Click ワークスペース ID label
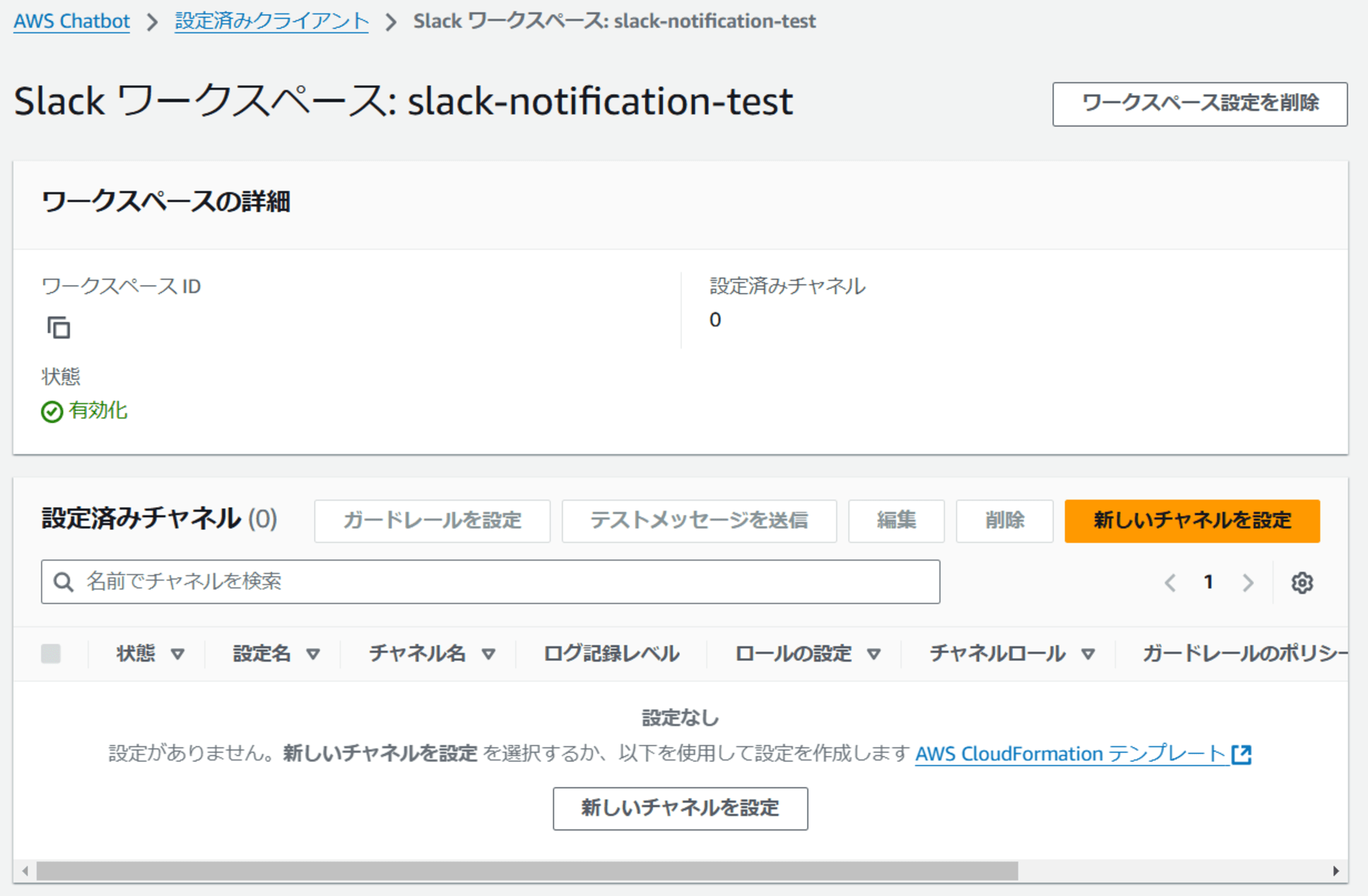The width and height of the screenshot is (1368, 896). [x=121, y=286]
